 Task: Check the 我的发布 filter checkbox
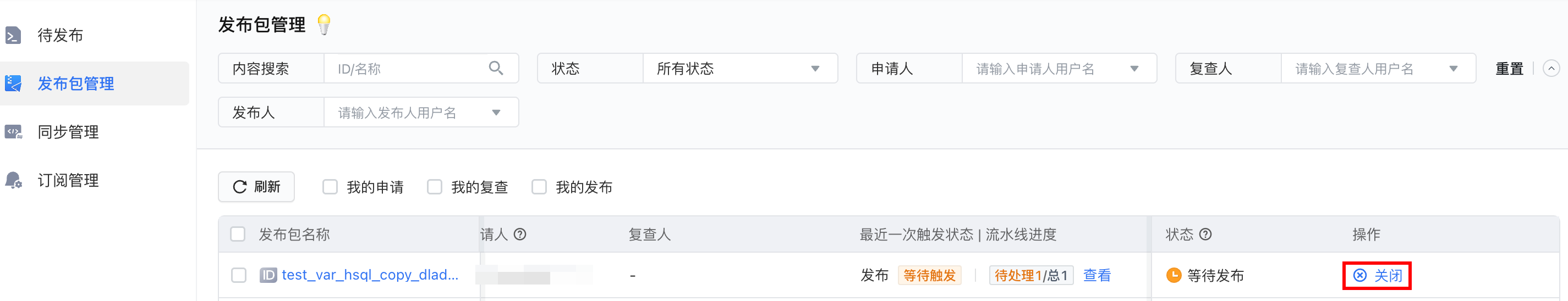pyautogui.click(x=539, y=187)
